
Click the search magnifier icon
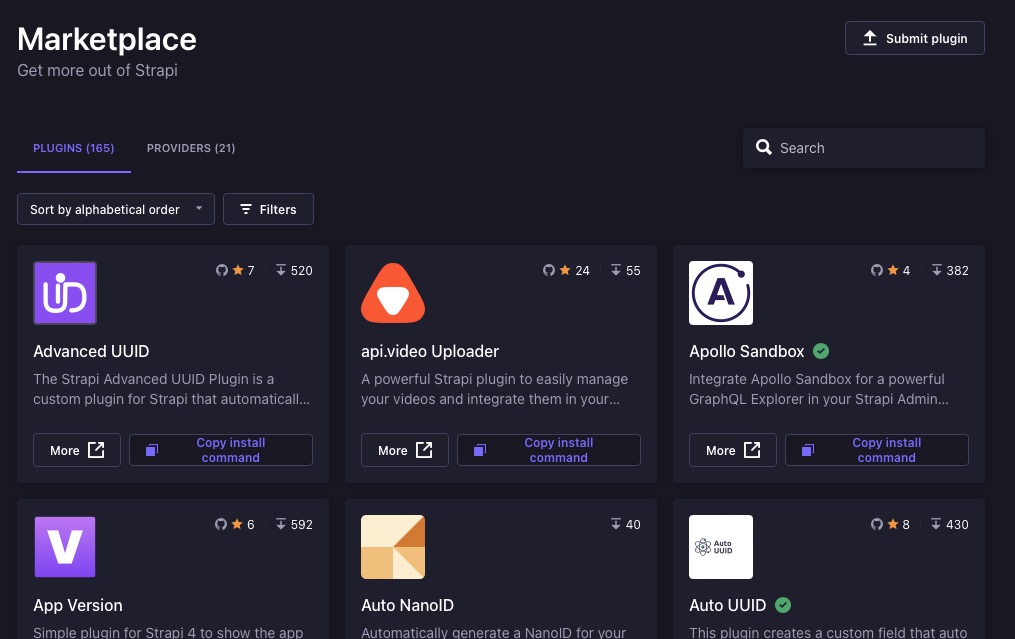tap(764, 147)
